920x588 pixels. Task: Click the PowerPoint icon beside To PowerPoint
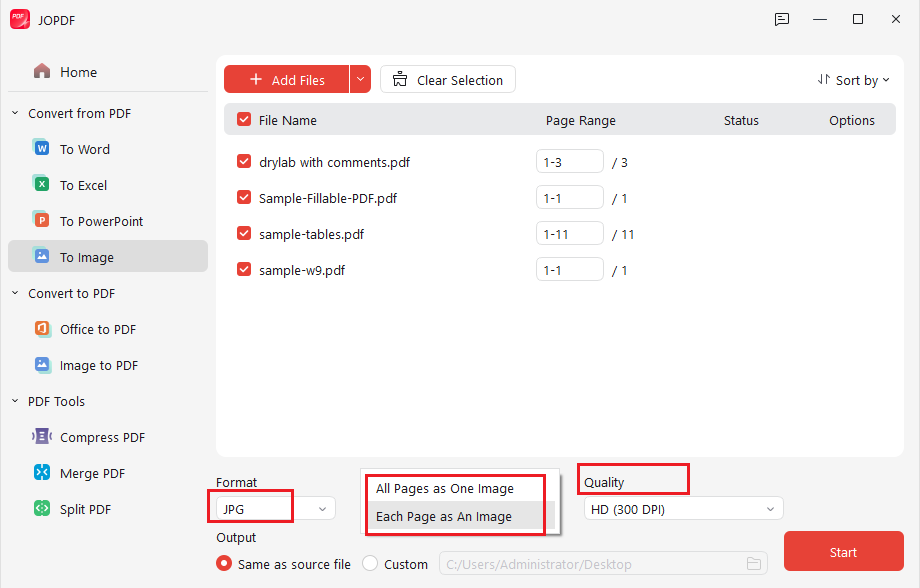coord(41,220)
